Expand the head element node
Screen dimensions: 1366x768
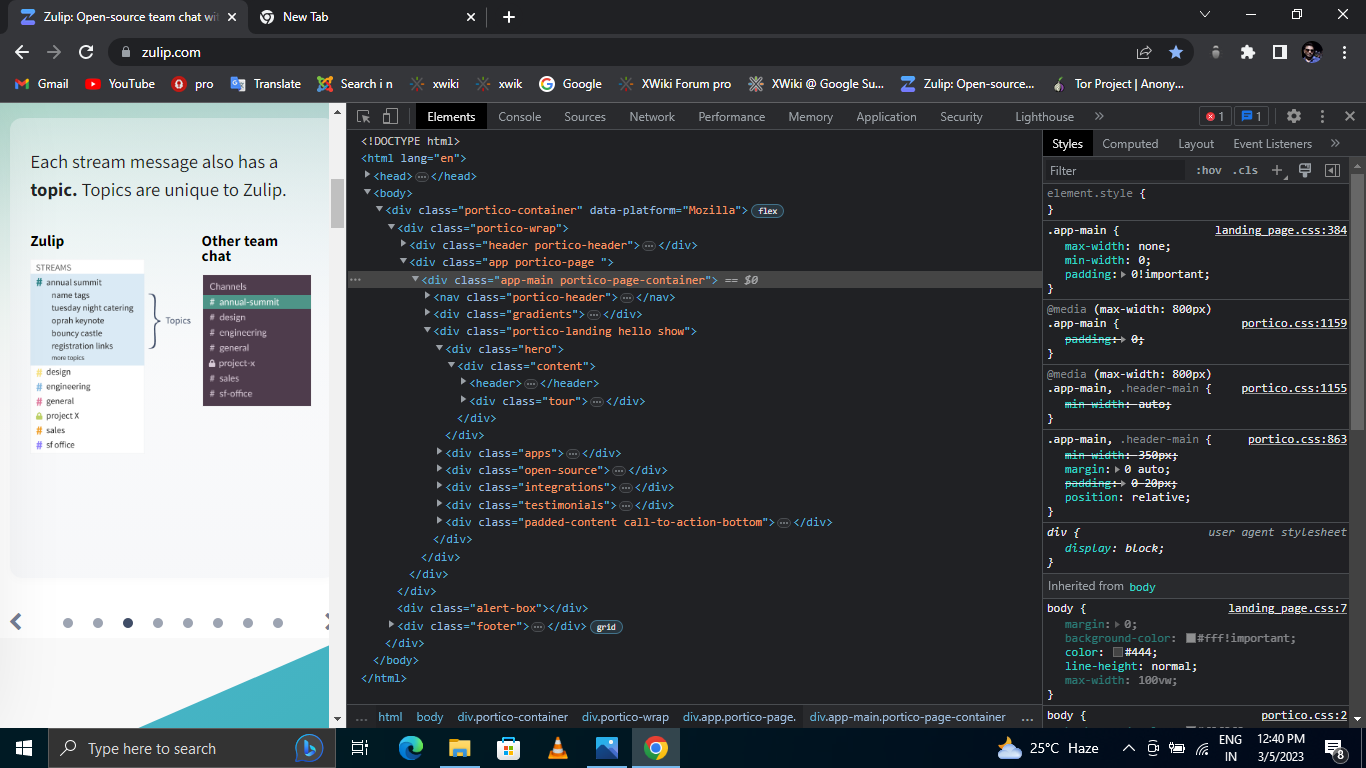tap(367, 175)
